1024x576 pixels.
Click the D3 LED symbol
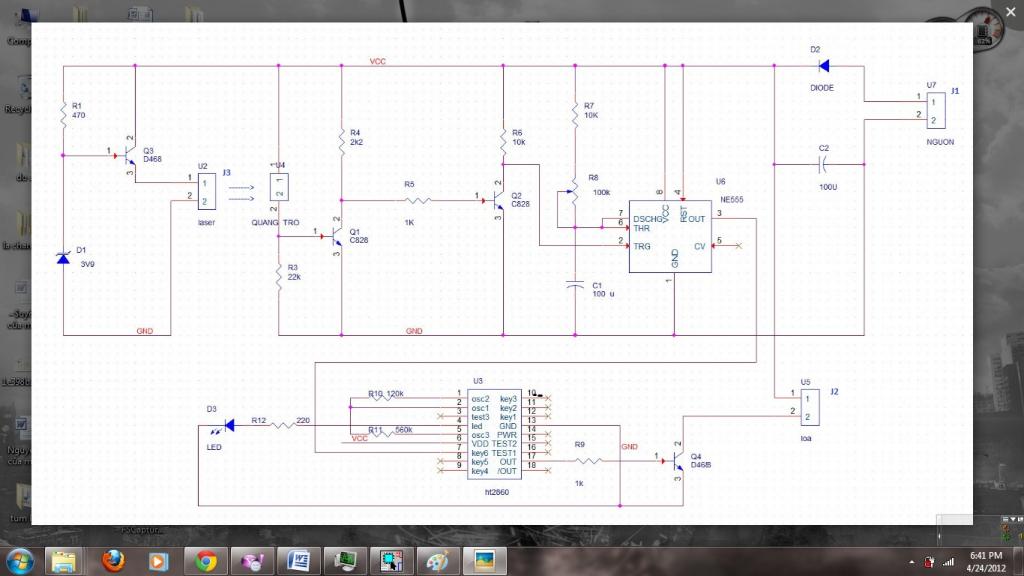(x=225, y=426)
